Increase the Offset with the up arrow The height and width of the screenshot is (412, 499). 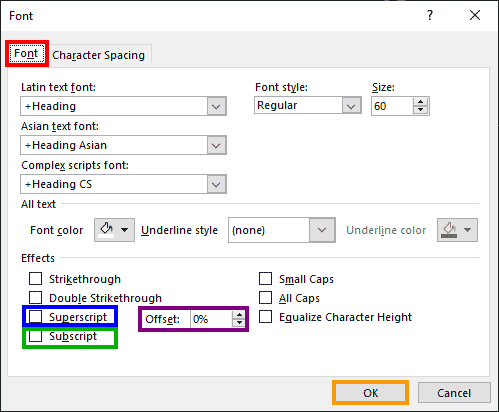click(x=239, y=315)
